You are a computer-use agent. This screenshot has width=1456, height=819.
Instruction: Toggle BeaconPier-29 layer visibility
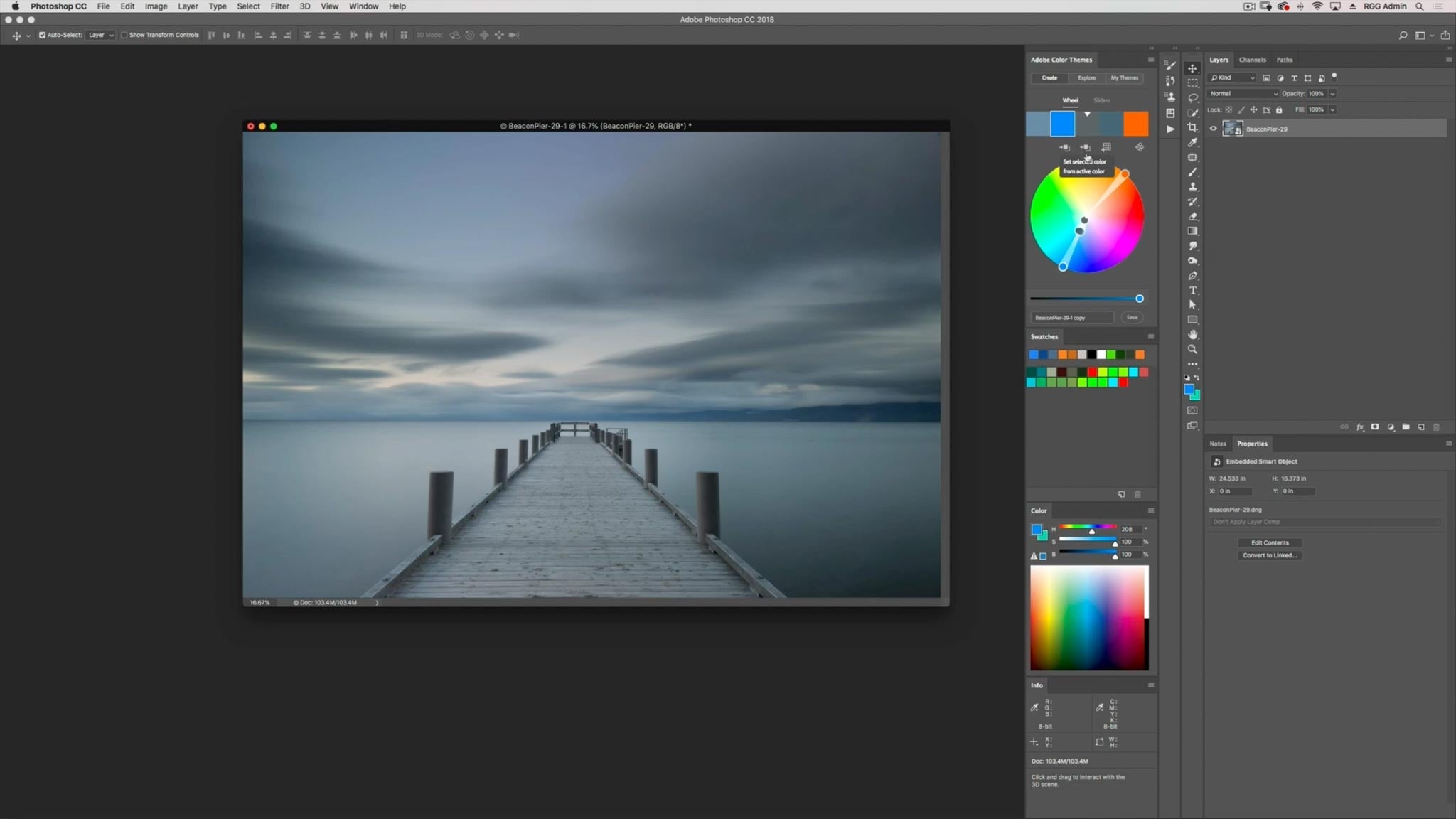pyautogui.click(x=1212, y=129)
